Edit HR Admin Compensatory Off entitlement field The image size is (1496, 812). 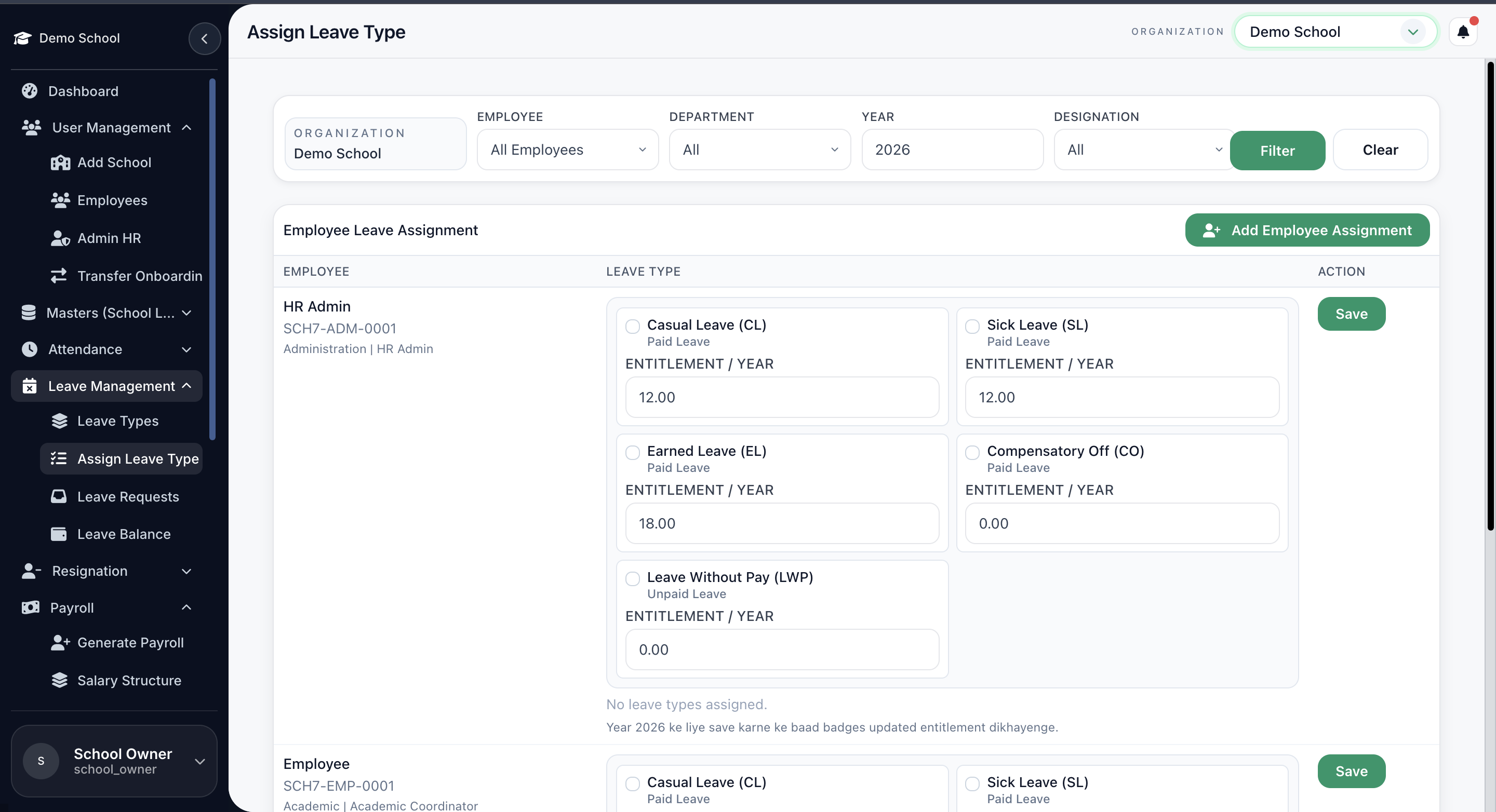pyautogui.click(x=1122, y=523)
